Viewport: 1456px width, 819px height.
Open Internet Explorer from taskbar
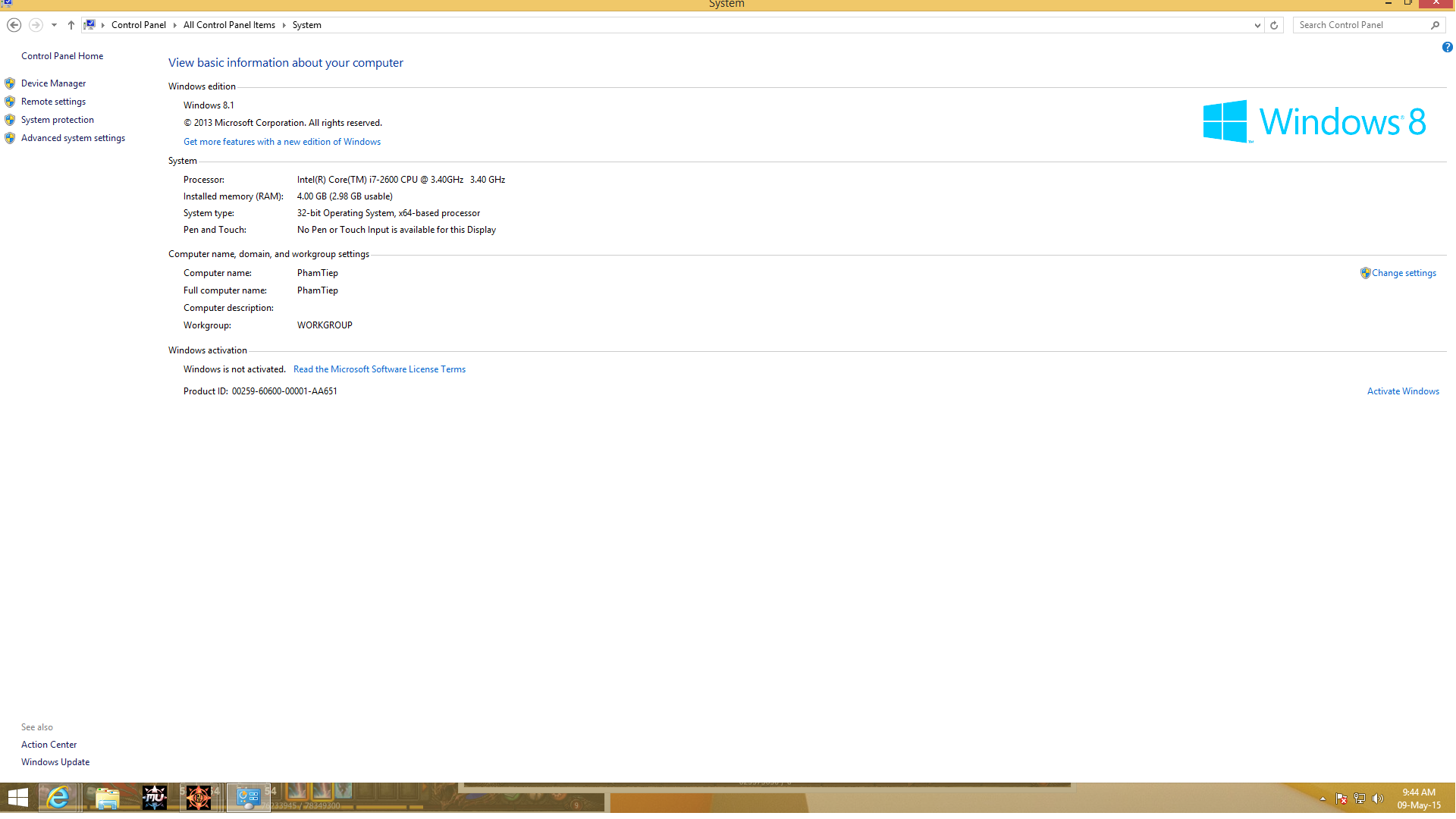point(58,798)
